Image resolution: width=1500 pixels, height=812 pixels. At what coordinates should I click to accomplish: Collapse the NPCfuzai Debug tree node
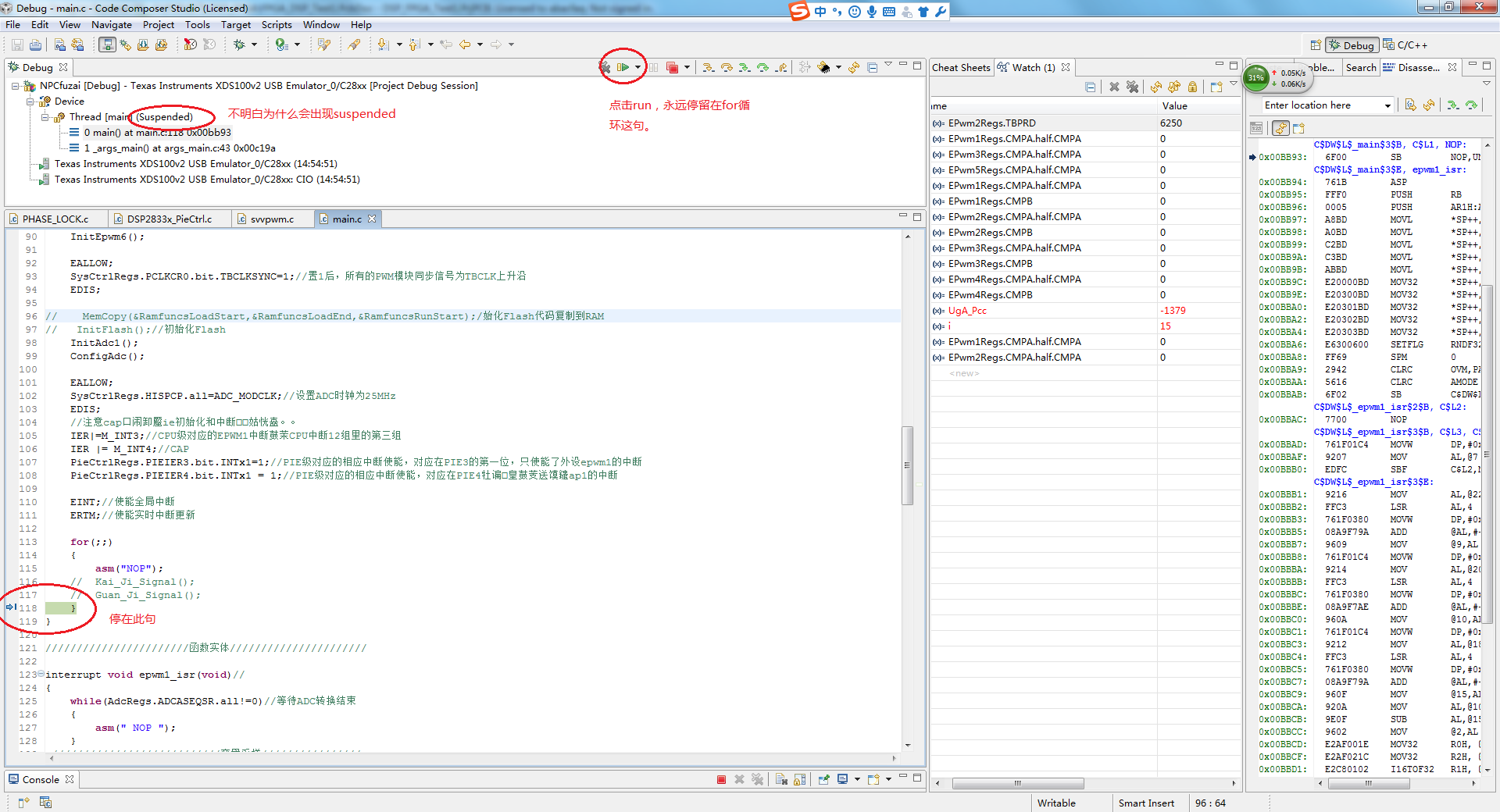[x=16, y=86]
